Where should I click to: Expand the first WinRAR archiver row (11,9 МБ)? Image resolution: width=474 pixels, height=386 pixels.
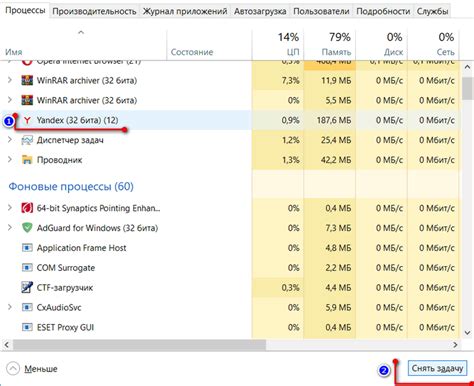click(10, 80)
